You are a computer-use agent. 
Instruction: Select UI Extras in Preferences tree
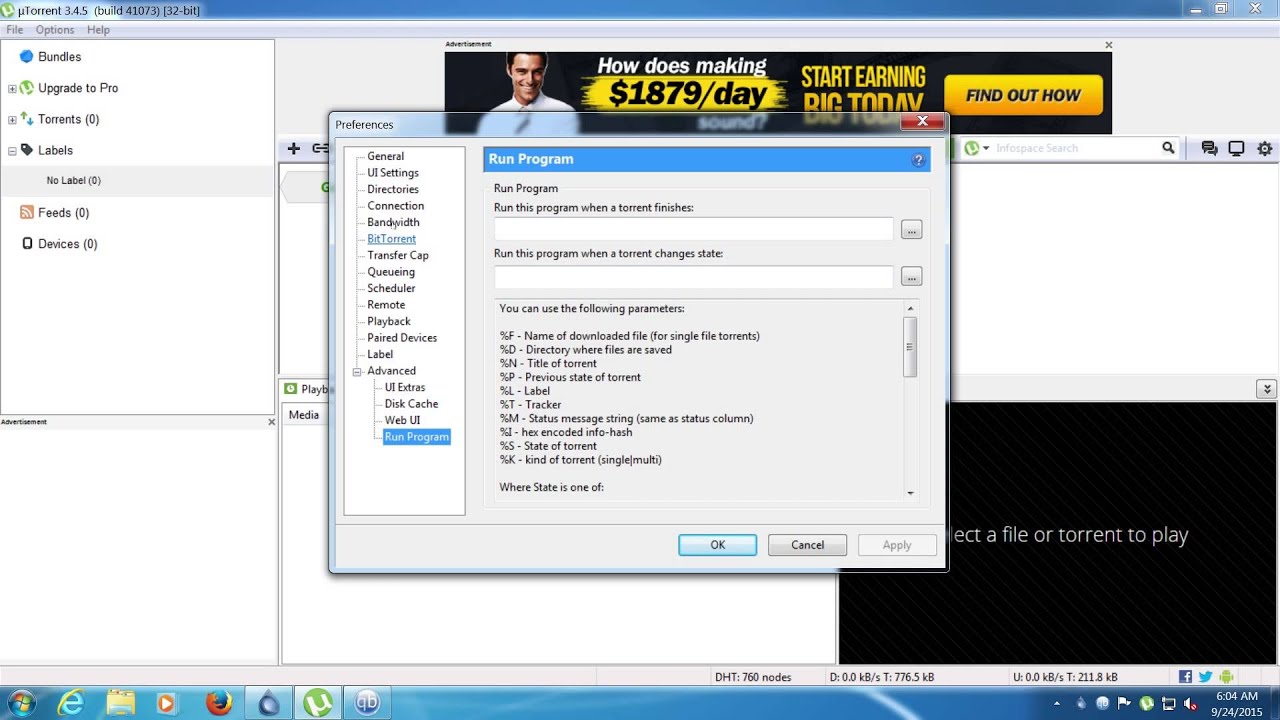(x=405, y=387)
